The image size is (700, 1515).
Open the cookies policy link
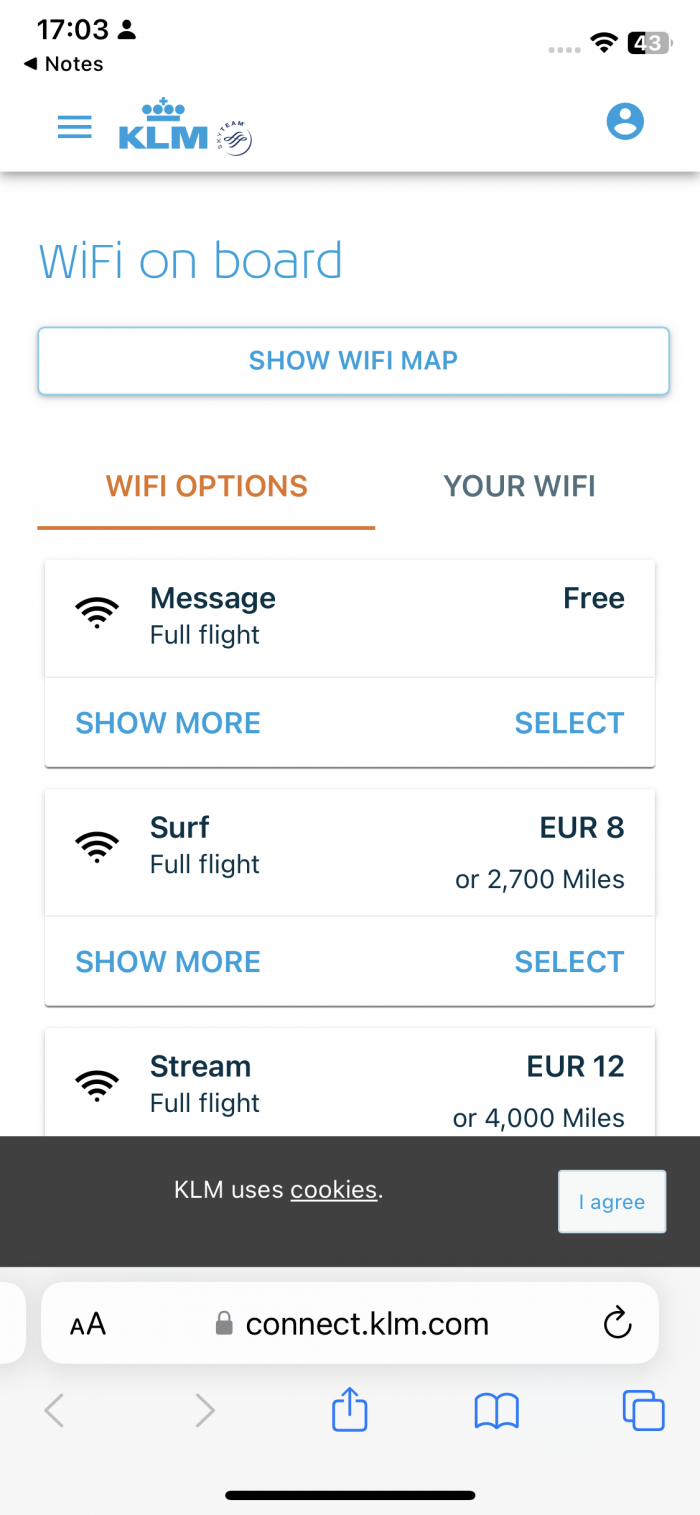(334, 1190)
